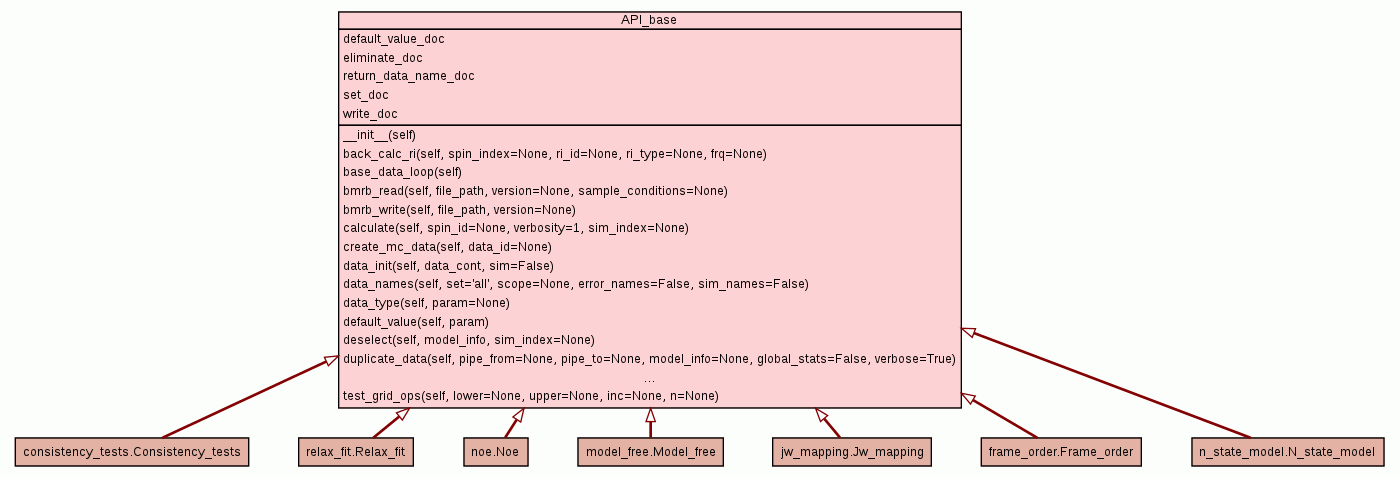Screen dimensions: 1400x477
Task: Open the model_free.Model_free class node
Action: coord(650,452)
